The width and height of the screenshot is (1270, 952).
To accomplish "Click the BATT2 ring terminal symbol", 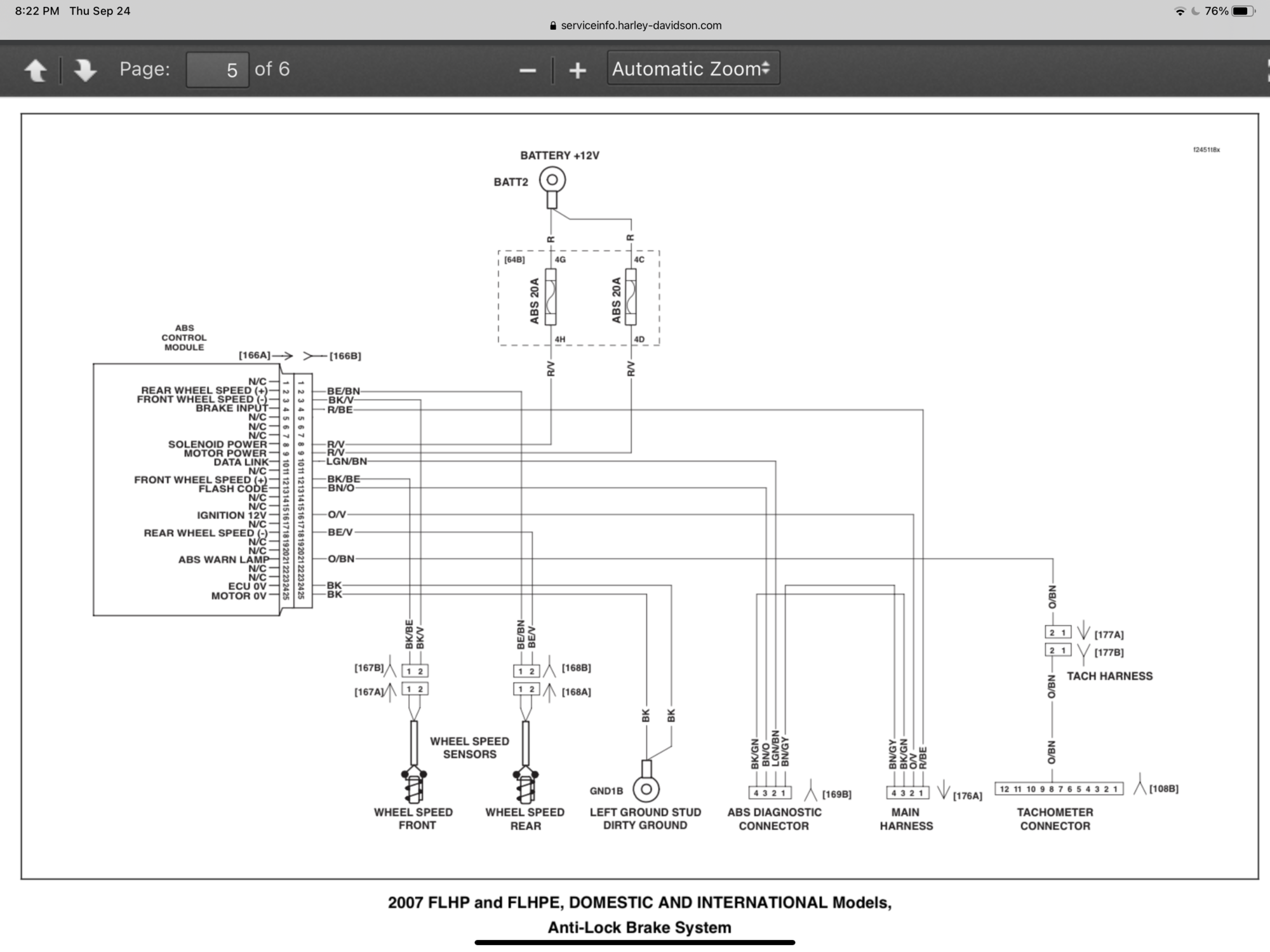I will [x=552, y=180].
